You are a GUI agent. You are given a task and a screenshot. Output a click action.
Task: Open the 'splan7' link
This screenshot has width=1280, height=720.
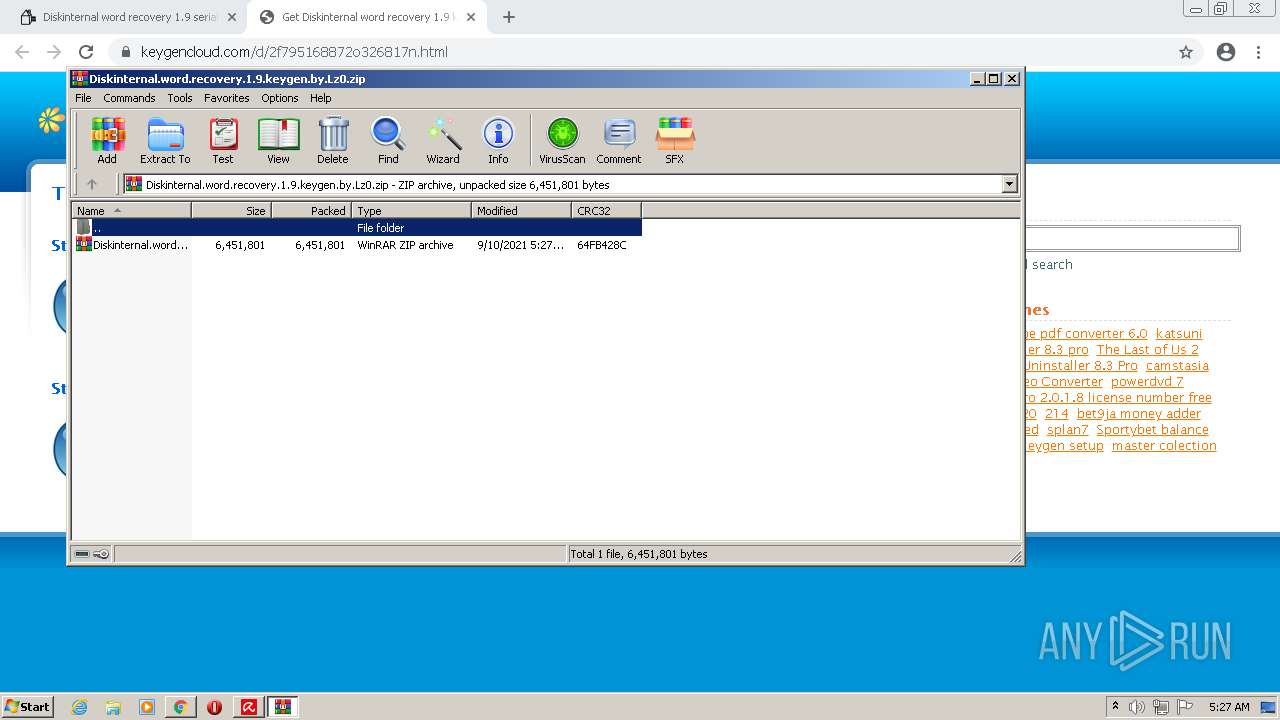click(1067, 430)
